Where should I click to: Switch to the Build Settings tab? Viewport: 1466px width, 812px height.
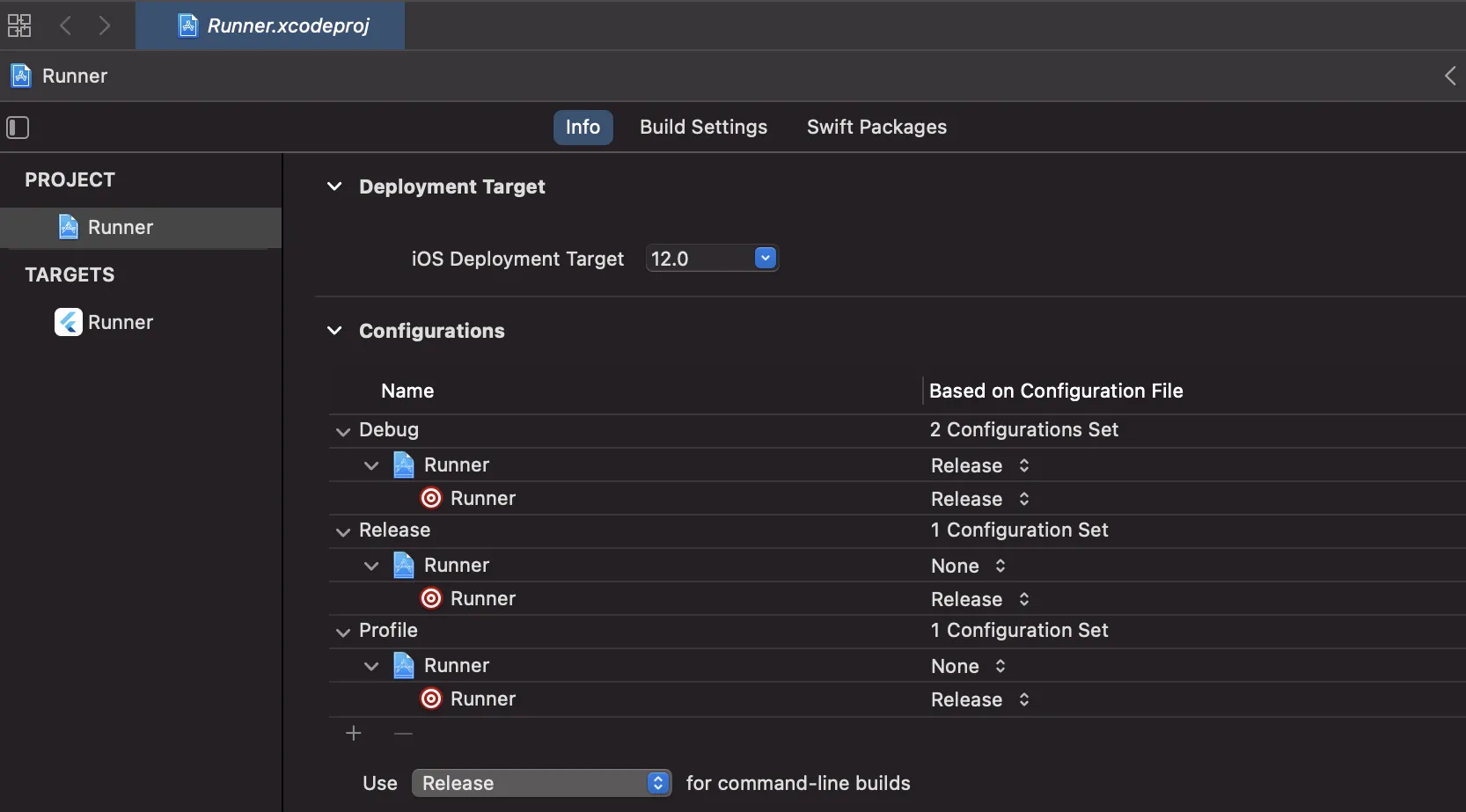tap(703, 128)
